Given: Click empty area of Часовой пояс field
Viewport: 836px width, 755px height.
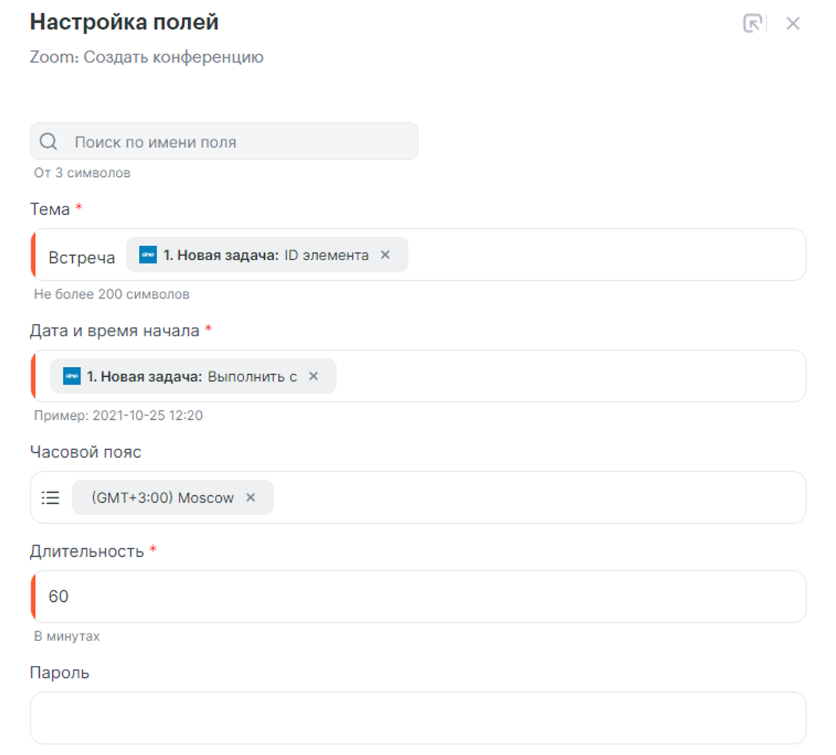Looking at the screenshot, I should (x=540, y=497).
